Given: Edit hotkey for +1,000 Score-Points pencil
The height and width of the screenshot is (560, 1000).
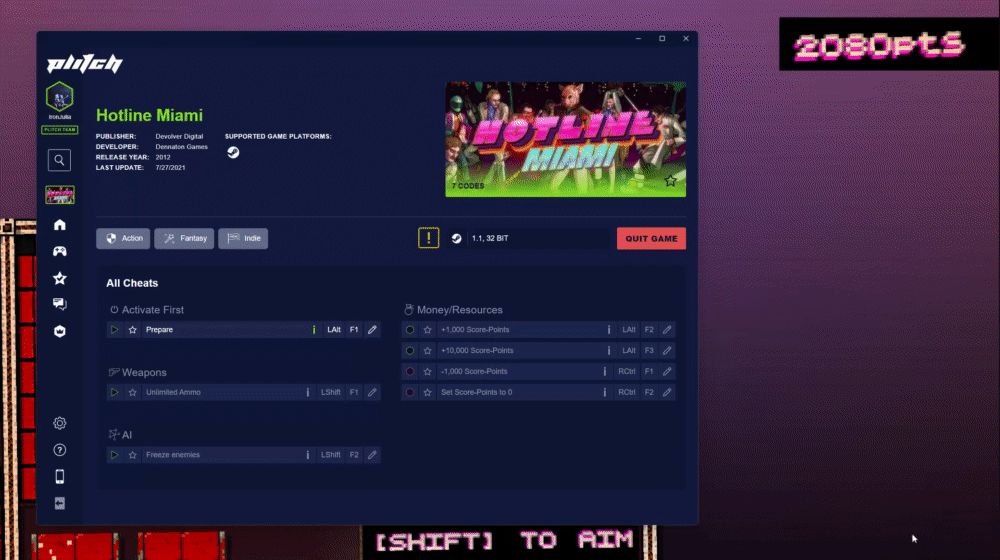Looking at the screenshot, I should [x=667, y=330].
